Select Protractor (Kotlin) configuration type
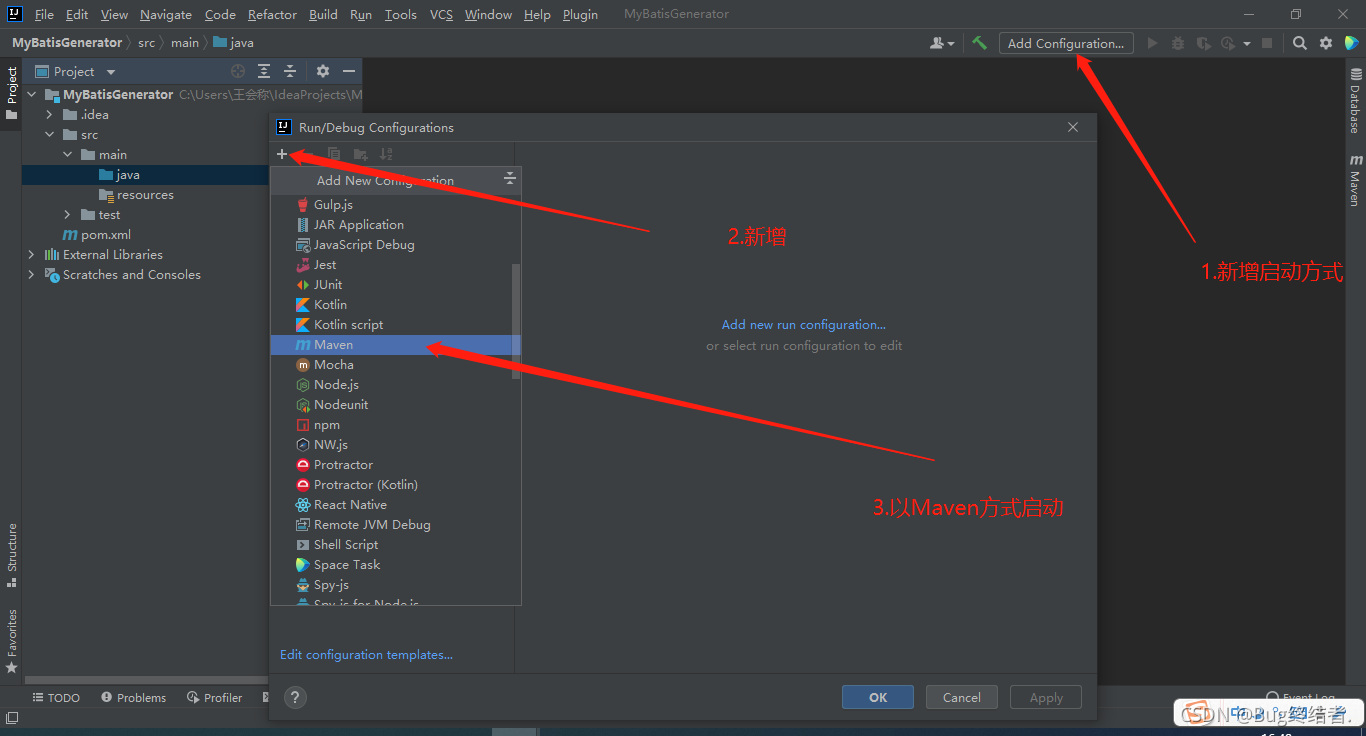Viewport: 1366px width, 736px height. pyautogui.click(x=396, y=485)
